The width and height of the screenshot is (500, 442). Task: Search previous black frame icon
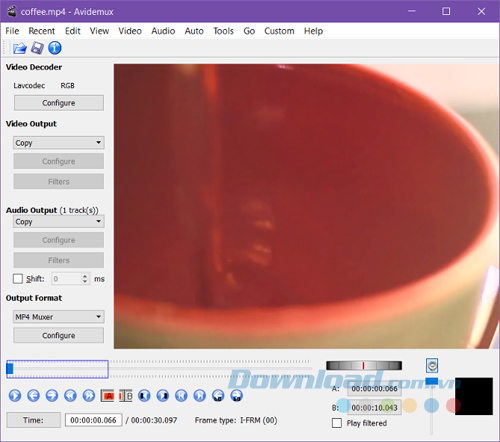[x=144, y=396]
